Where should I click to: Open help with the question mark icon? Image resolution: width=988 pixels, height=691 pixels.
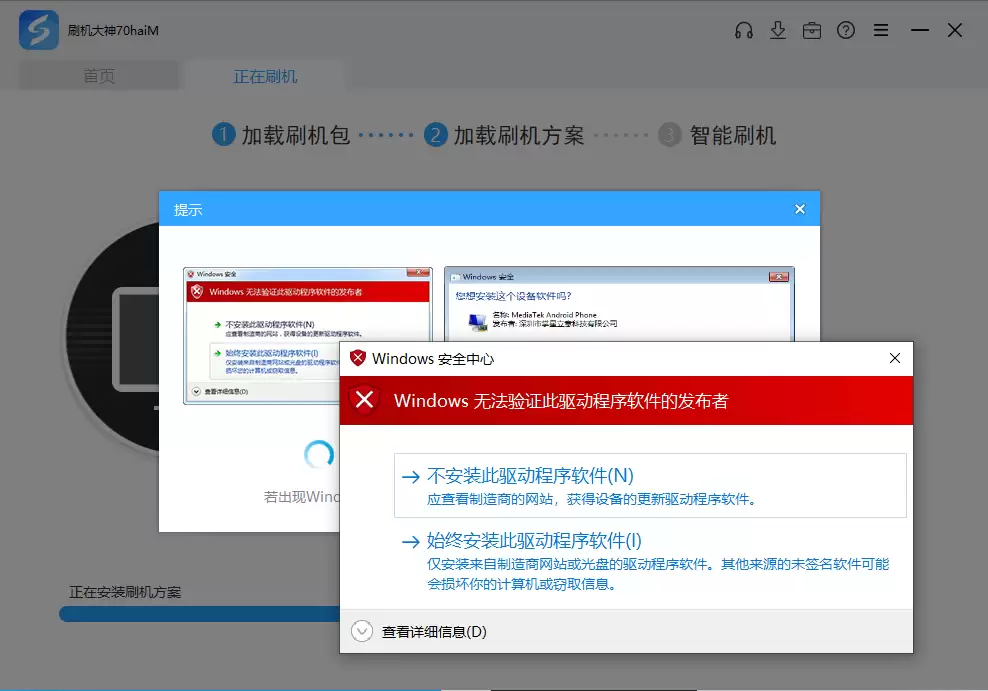[x=846, y=30]
